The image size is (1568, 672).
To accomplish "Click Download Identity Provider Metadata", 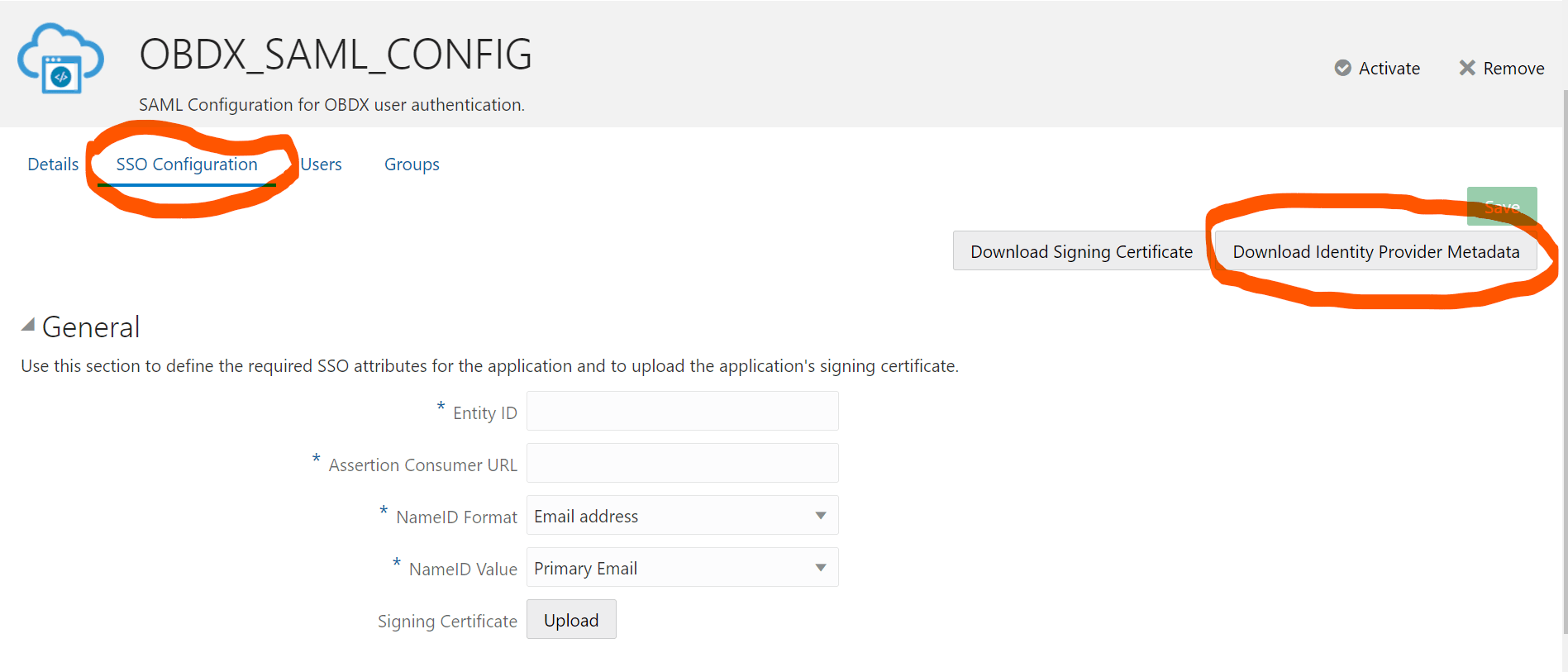I will pyautogui.click(x=1375, y=252).
